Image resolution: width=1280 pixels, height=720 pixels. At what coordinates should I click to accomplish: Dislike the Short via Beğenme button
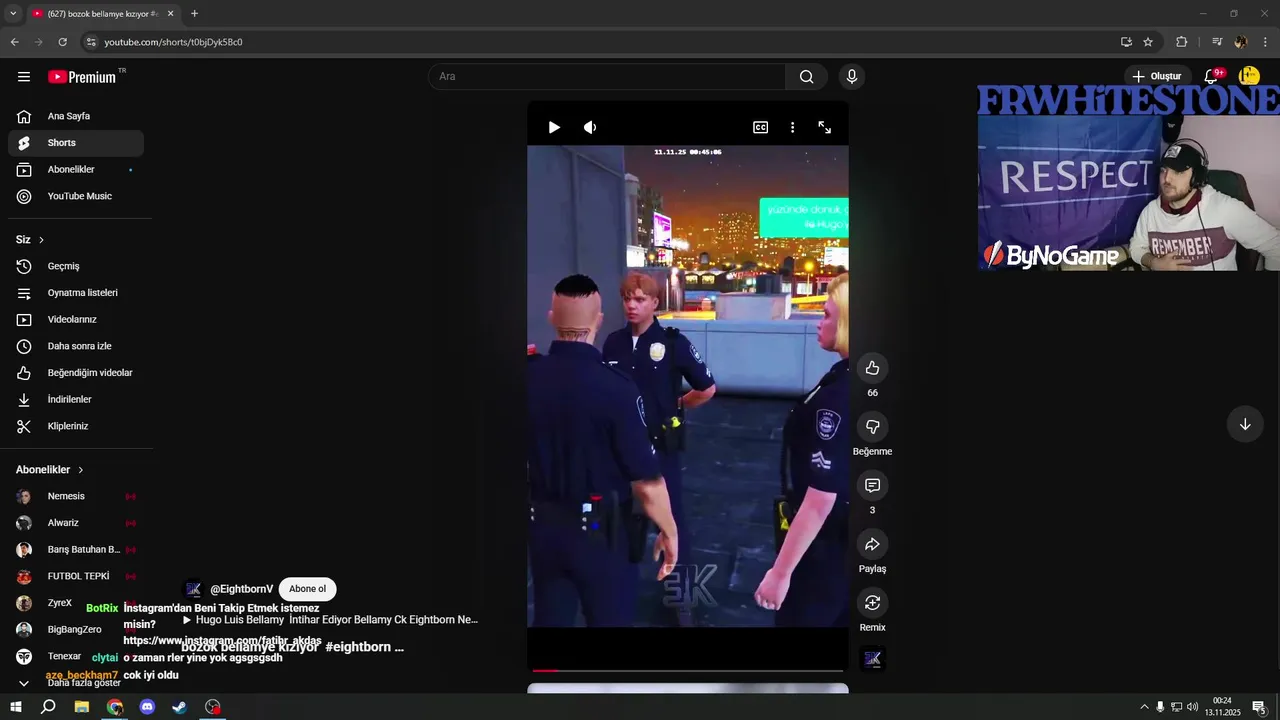[872, 427]
